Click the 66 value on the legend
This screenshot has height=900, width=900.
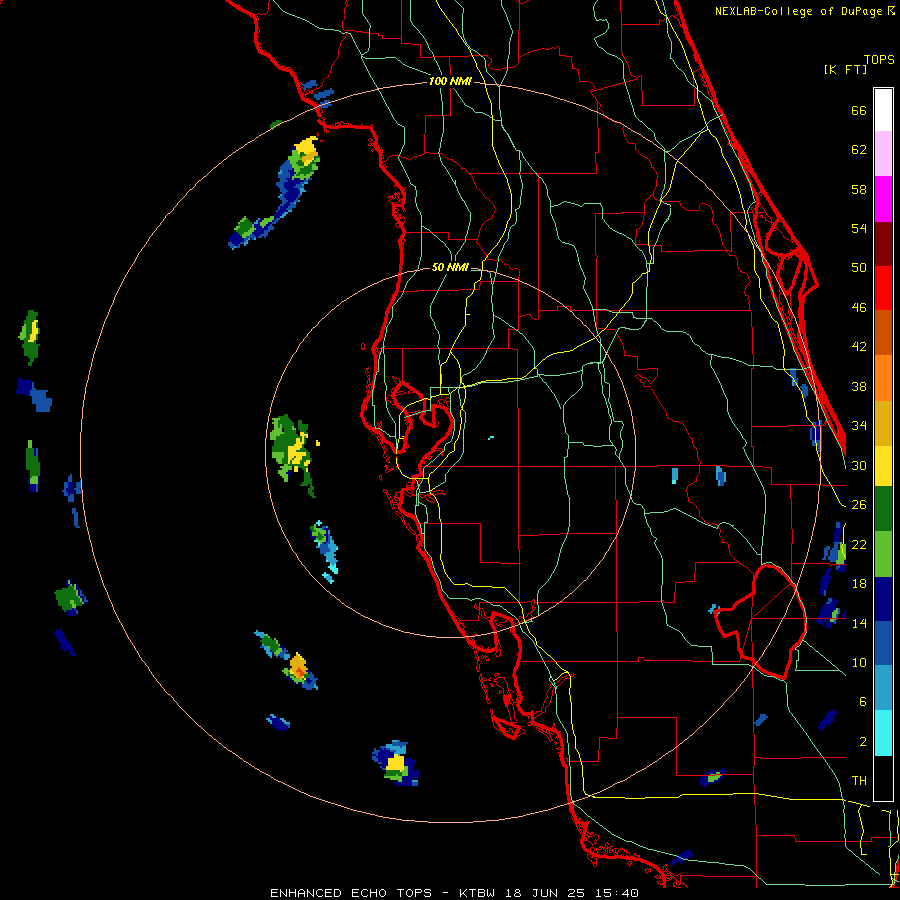point(859,110)
